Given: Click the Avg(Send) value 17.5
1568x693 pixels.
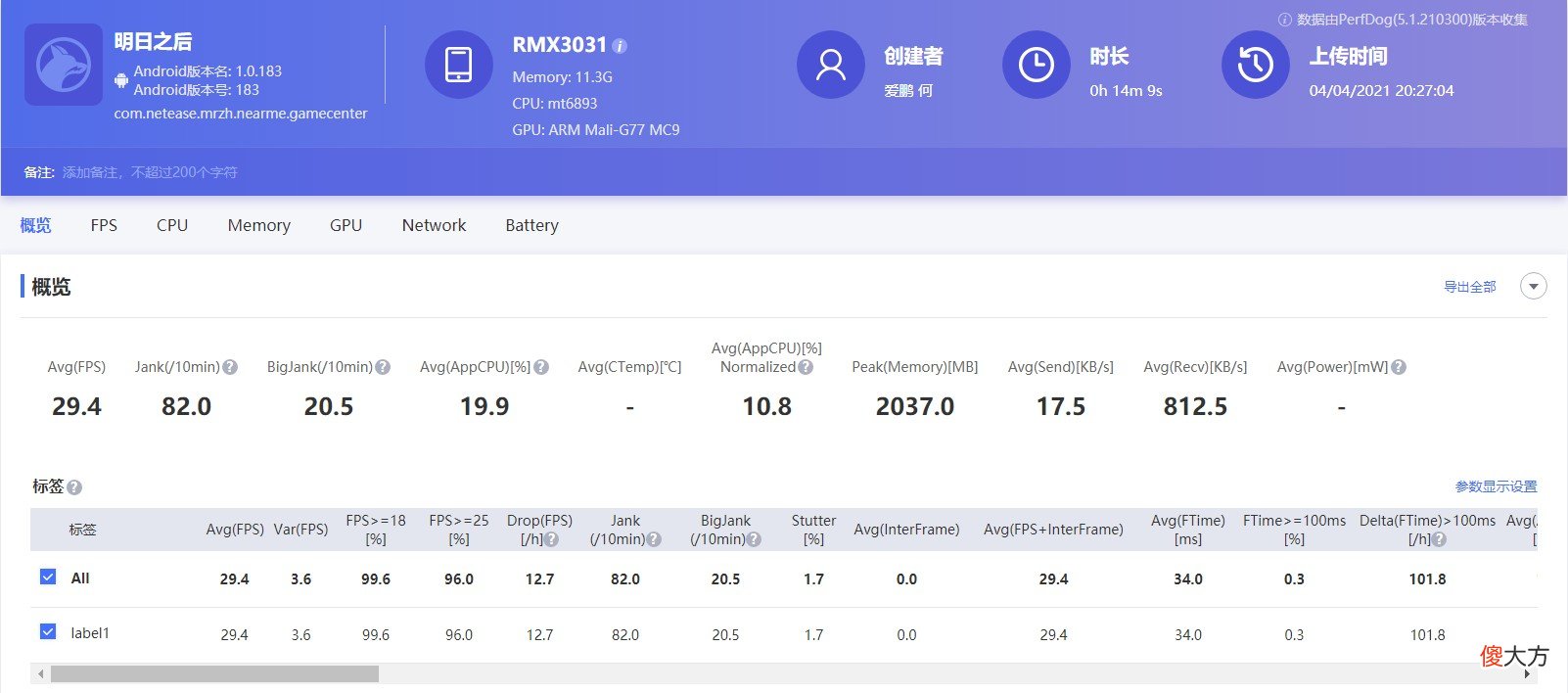Looking at the screenshot, I should [1061, 406].
